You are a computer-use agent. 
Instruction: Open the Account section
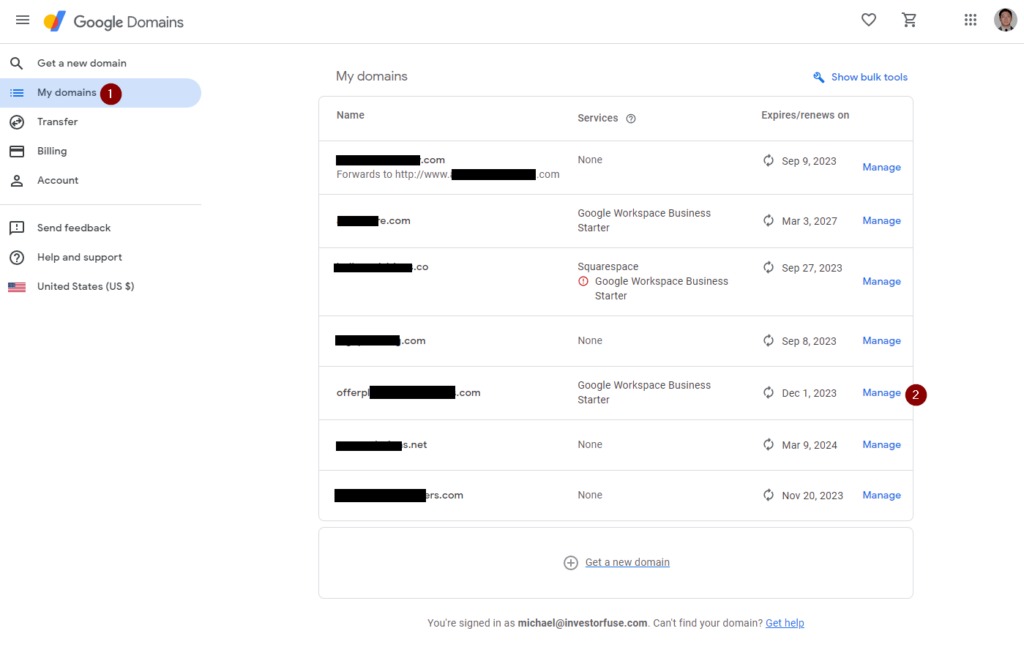(x=57, y=181)
